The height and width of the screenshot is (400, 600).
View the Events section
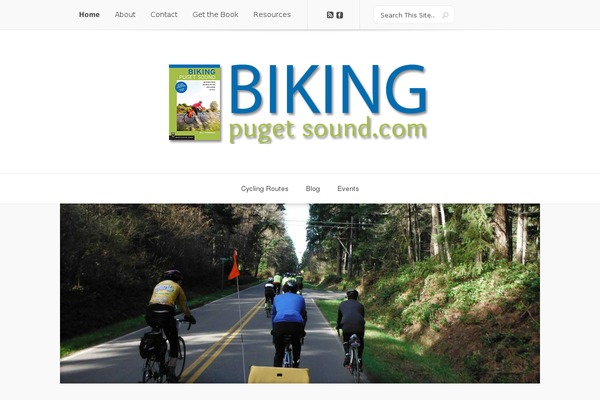pyautogui.click(x=348, y=189)
